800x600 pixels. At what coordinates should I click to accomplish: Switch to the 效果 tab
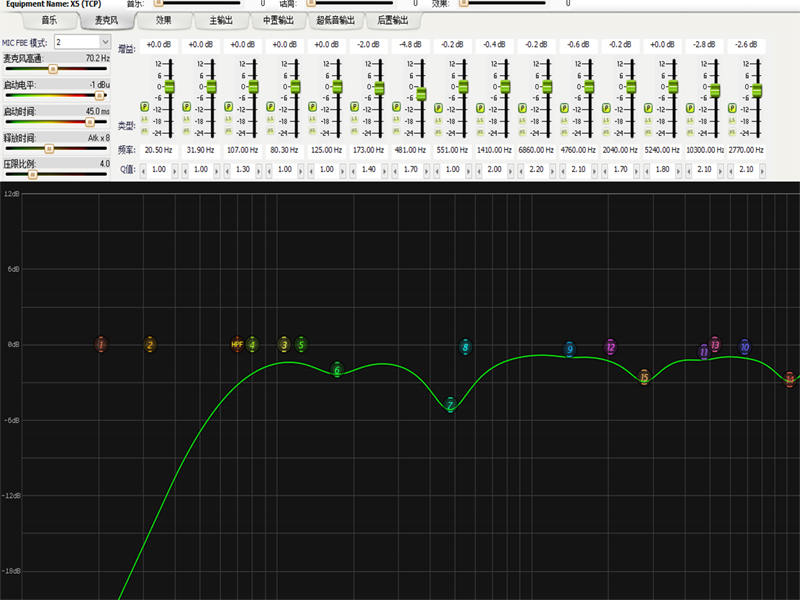coord(164,20)
